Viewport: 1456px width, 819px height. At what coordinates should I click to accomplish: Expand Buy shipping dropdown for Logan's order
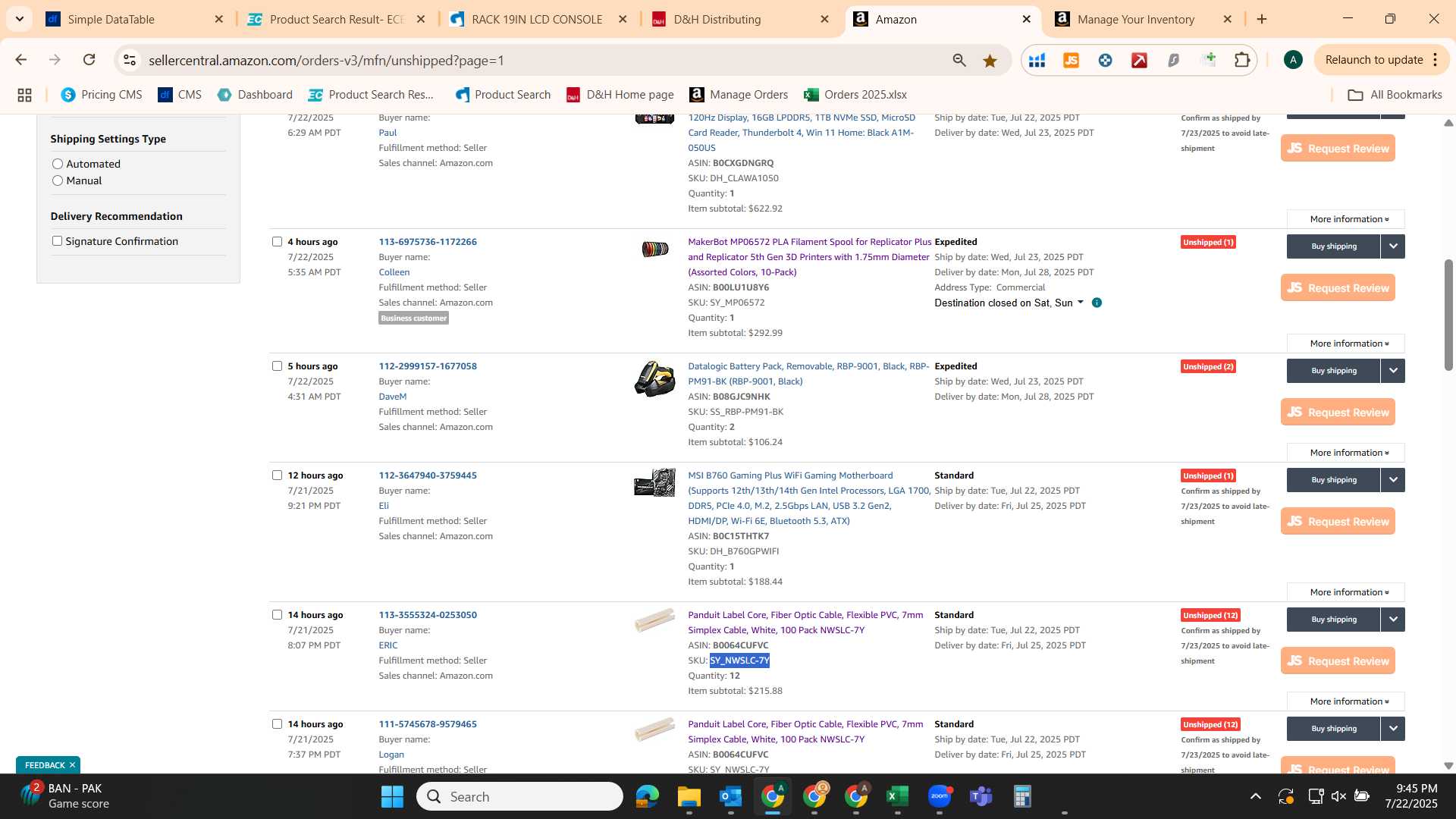point(1393,729)
